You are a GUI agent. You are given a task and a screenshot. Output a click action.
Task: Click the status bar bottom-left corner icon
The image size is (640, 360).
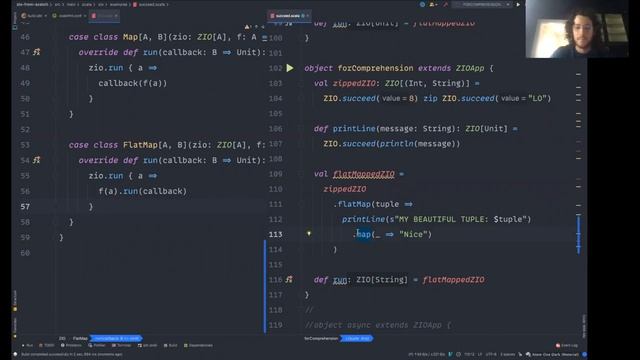click(15, 354)
